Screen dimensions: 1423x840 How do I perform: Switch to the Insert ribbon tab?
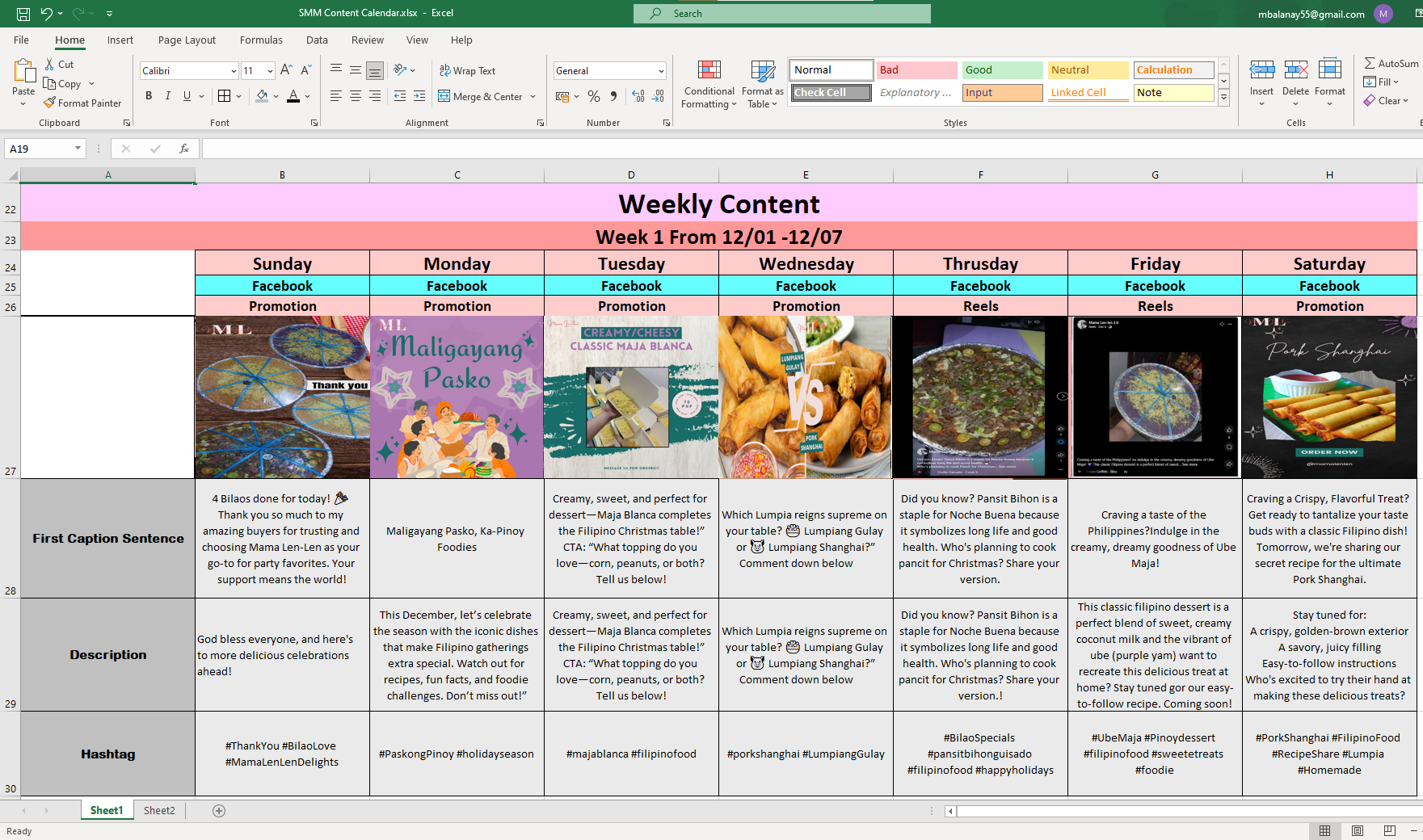coord(120,40)
